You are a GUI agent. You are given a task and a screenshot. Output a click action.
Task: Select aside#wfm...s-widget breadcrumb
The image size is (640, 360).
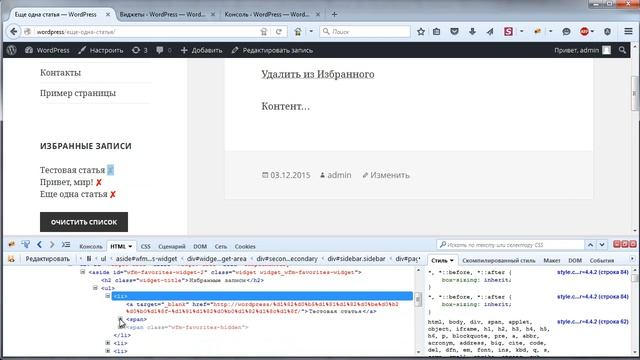146,259
